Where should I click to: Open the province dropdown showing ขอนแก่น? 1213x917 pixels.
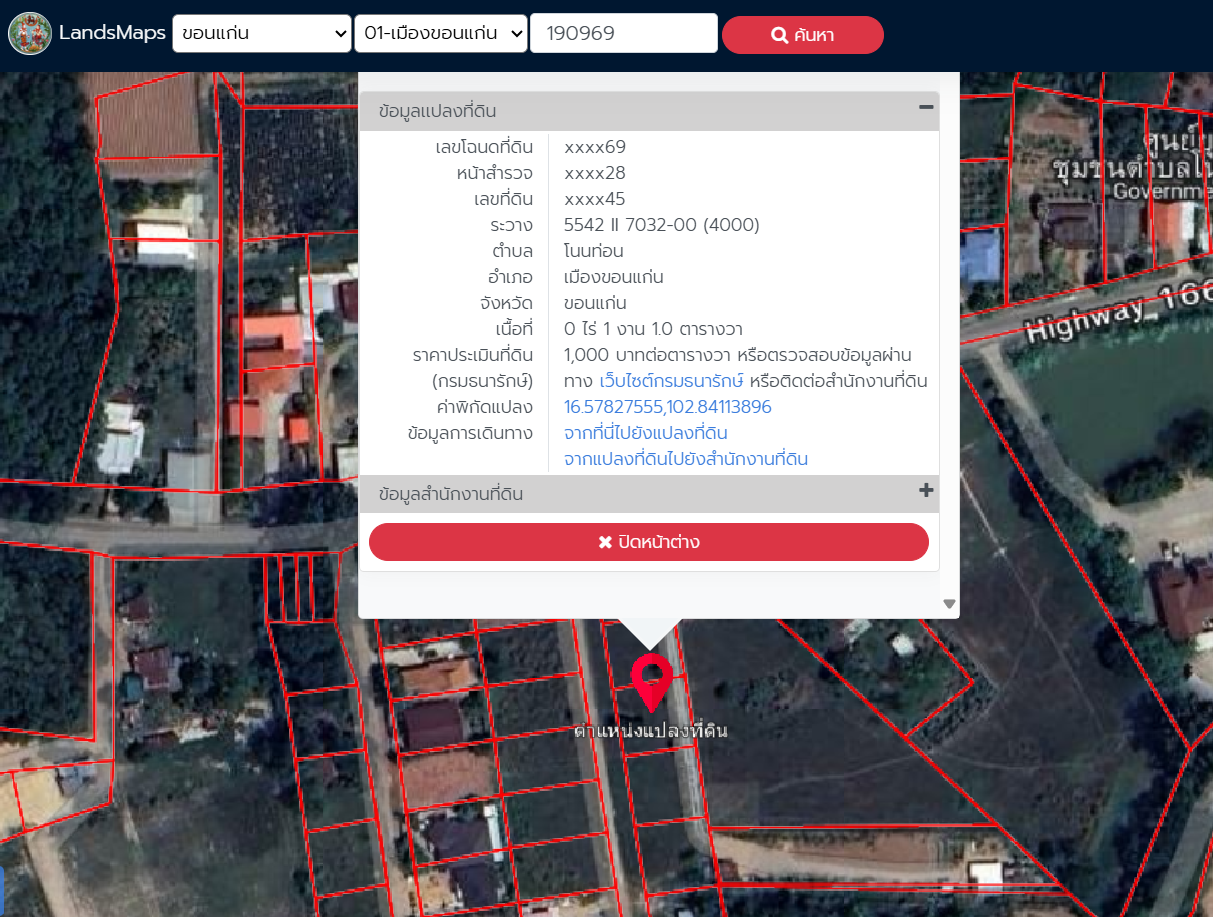(x=262, y=33)
